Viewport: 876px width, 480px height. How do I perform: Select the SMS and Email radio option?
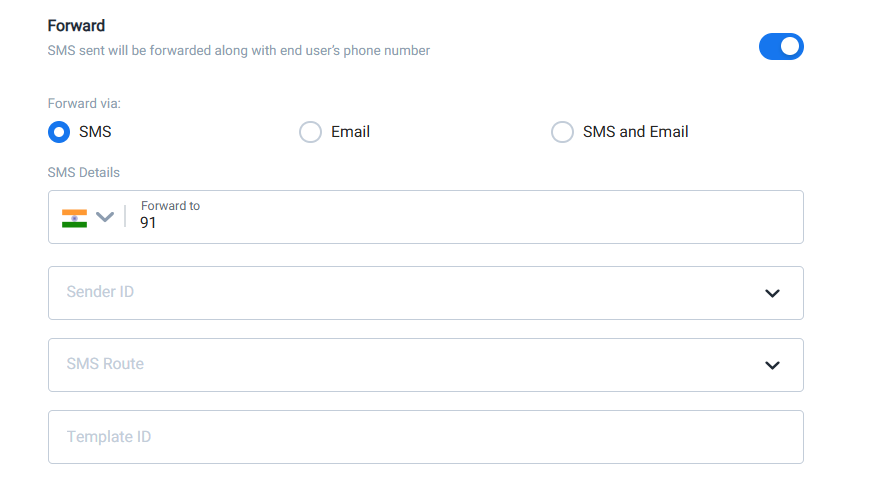coord(562,132)
